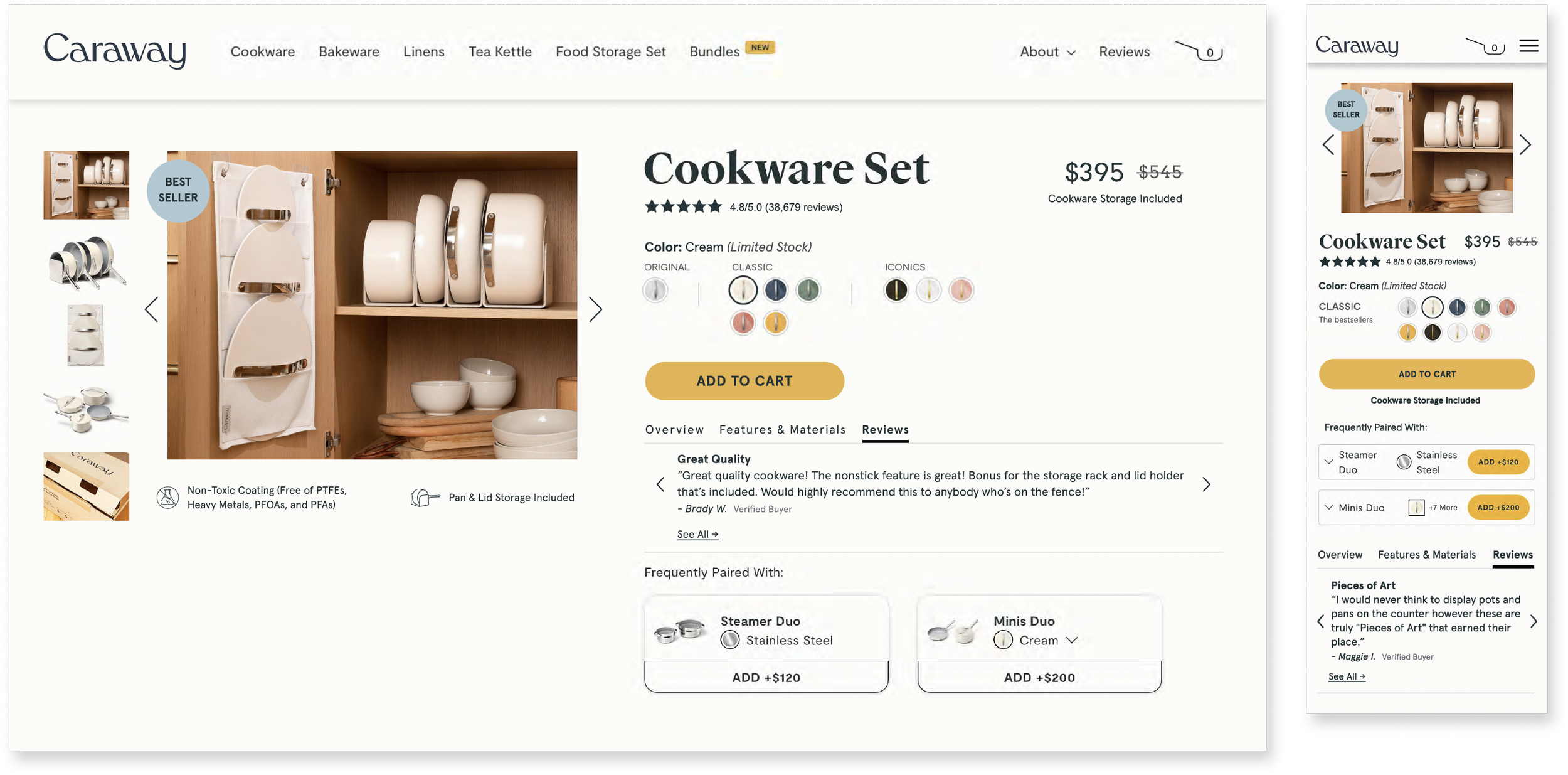
Task: Click the mobile cart icon
Action: point(1485,46)
